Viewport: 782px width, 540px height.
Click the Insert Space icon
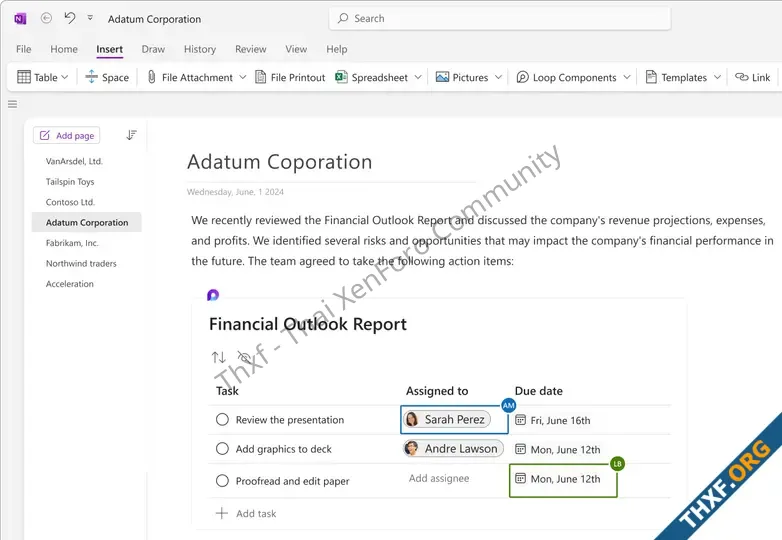(x=91, y=77)
